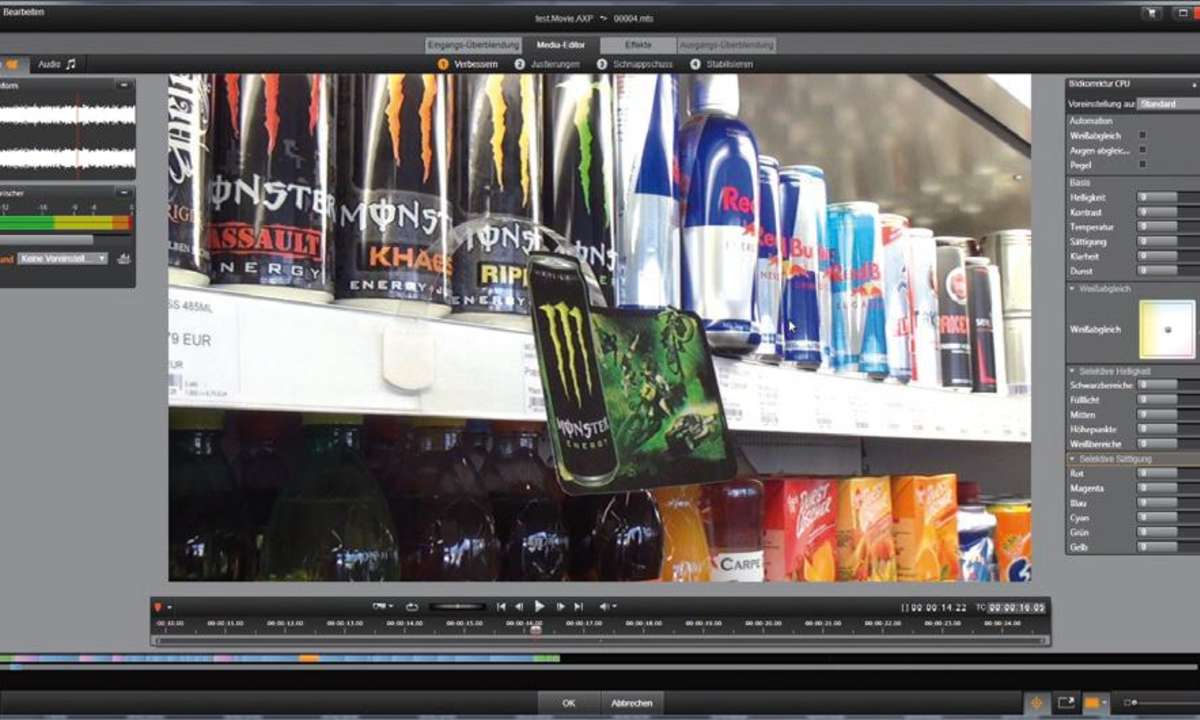
Task: Select the Media-Editor tab
Action: pyautogui.click(x=561, y=45)
